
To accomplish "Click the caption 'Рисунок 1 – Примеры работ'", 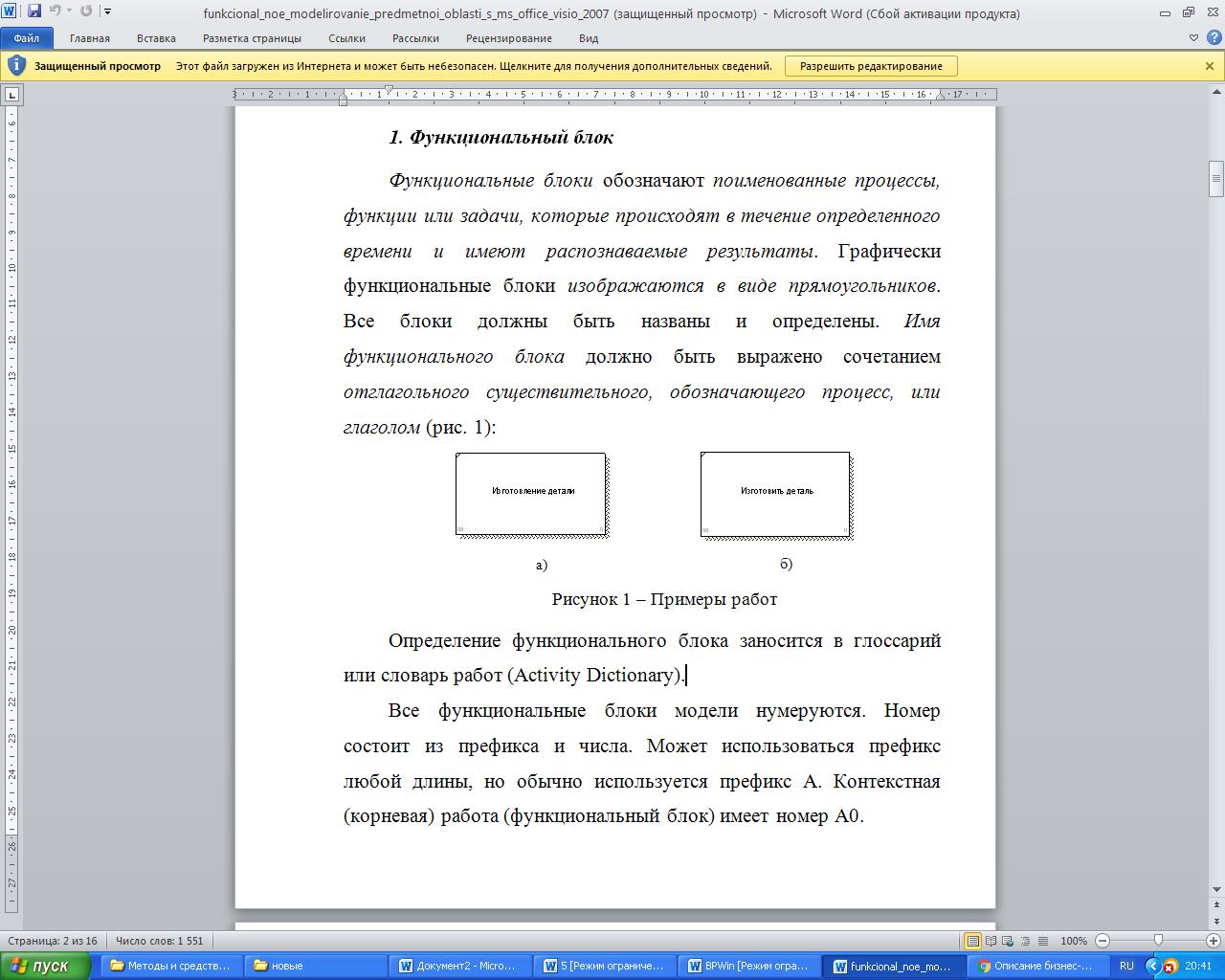I will tap(664, 599).
